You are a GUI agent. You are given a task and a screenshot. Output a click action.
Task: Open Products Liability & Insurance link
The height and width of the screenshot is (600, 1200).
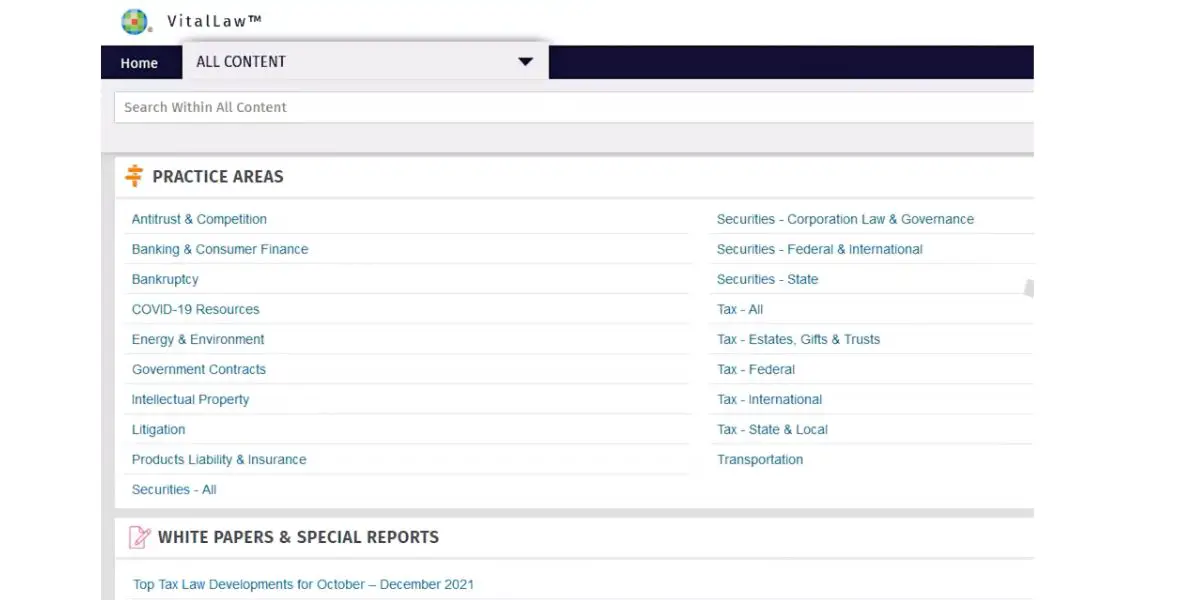(219, 459)
